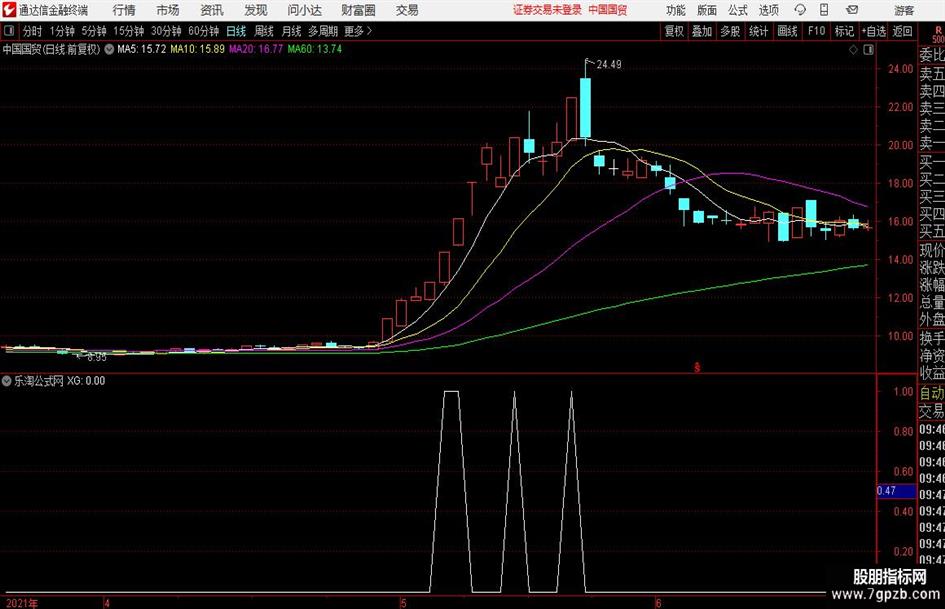Select the 1分钟 period tab
This screenshot has width=945, height=609.
coord(62,31)
